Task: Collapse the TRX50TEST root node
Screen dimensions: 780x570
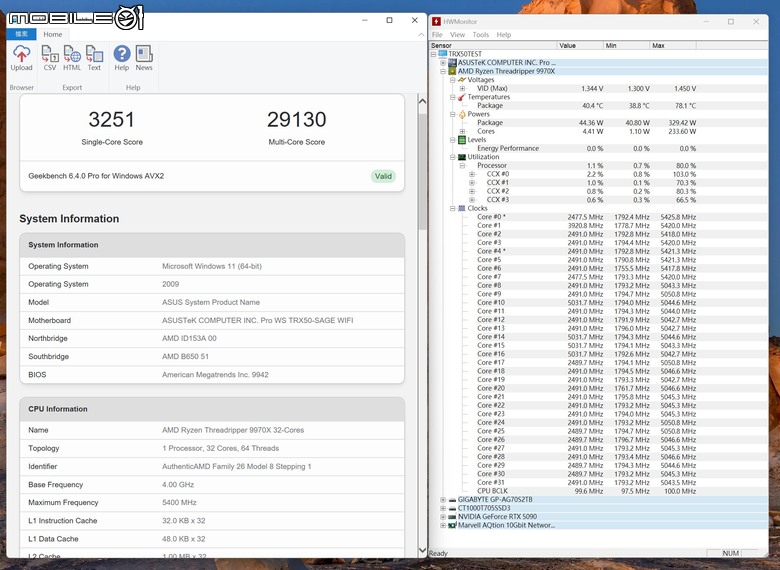Action: [x=433, y=54]
